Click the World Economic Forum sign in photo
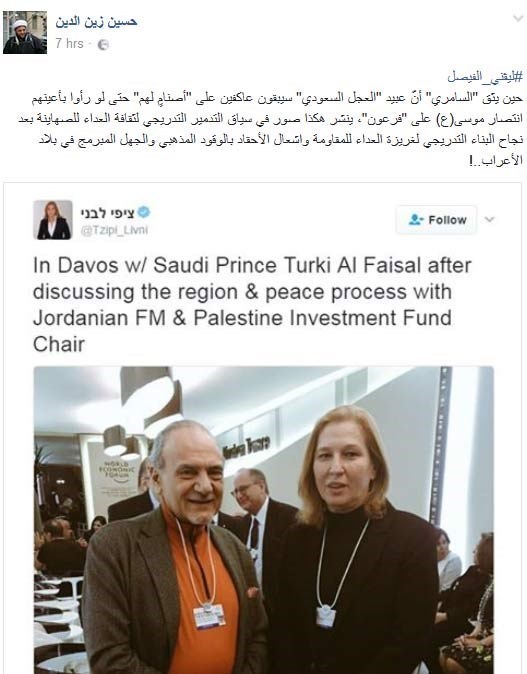 (x=117, y=473)
